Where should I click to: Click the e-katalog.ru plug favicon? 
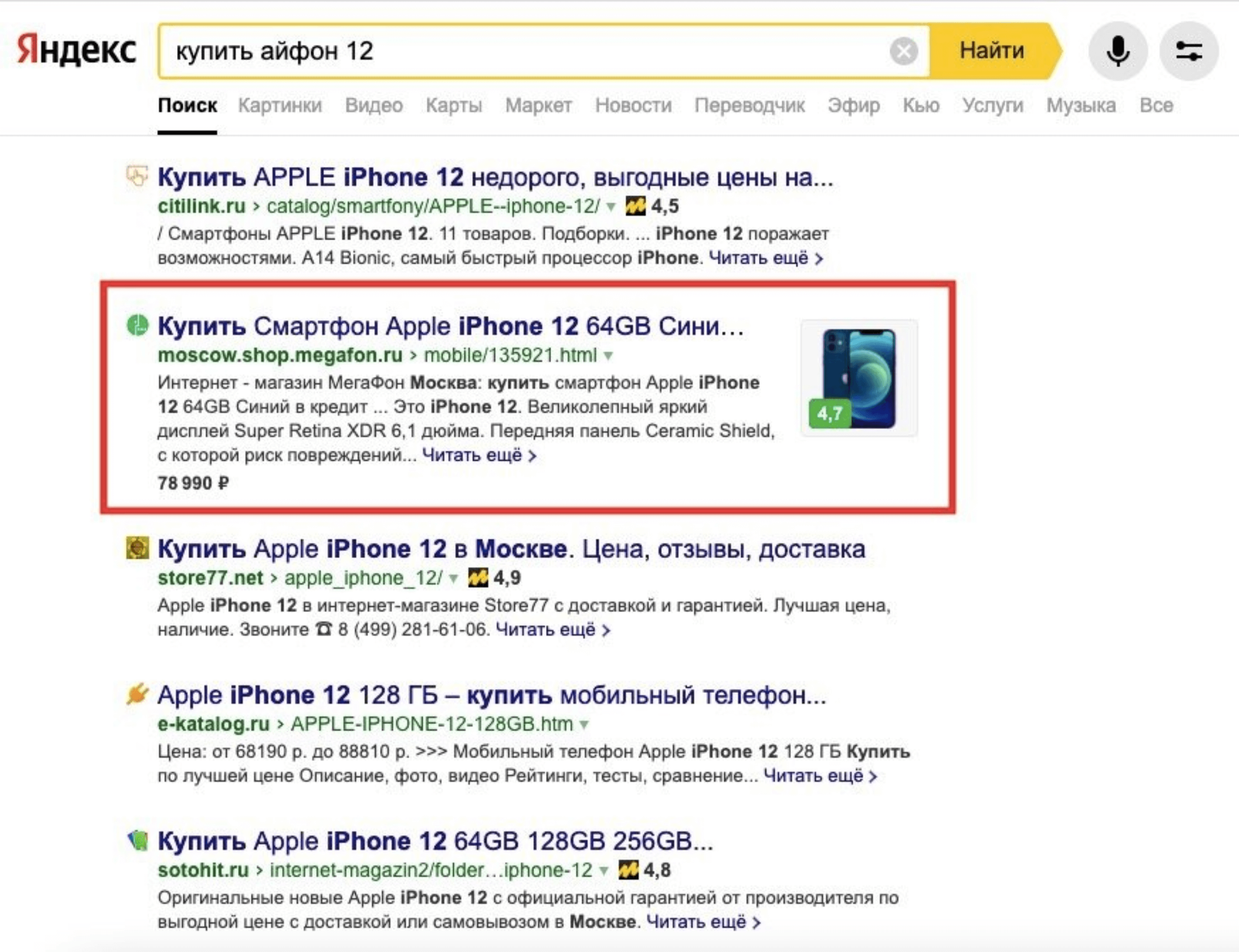pyautogui.click(x=137, y=694)
